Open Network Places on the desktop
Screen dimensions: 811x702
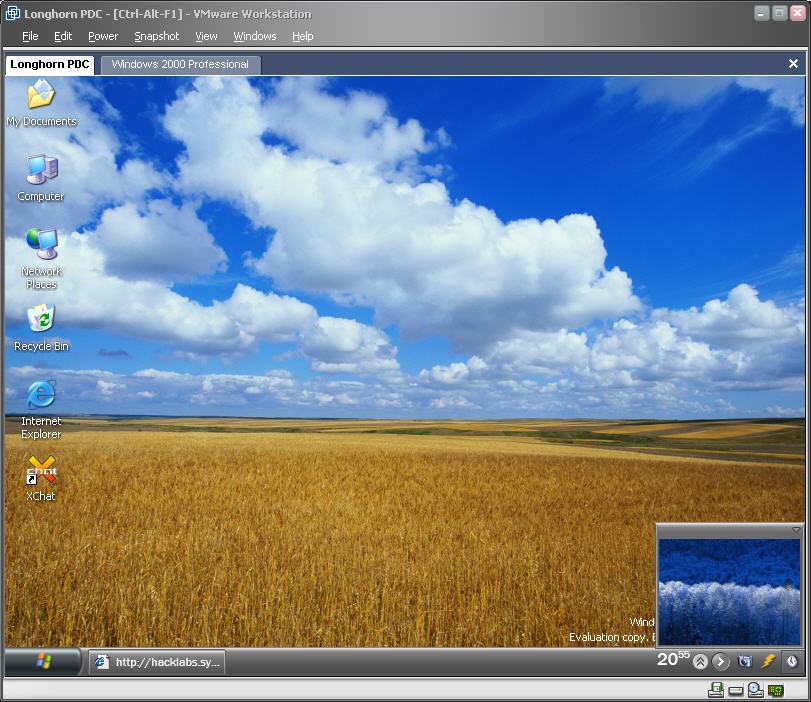[41, 246]
